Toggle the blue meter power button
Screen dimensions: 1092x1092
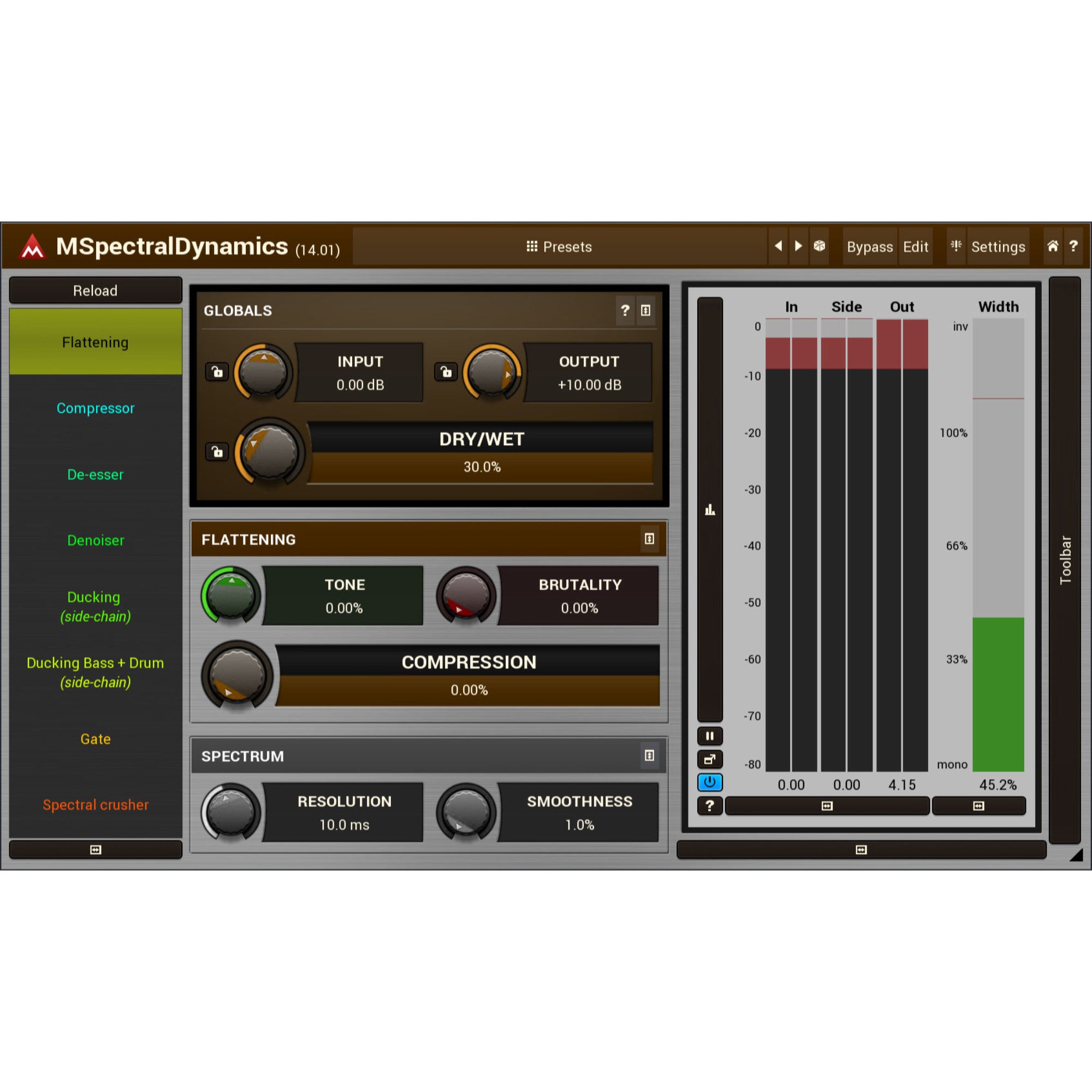(x=710, y=782)
